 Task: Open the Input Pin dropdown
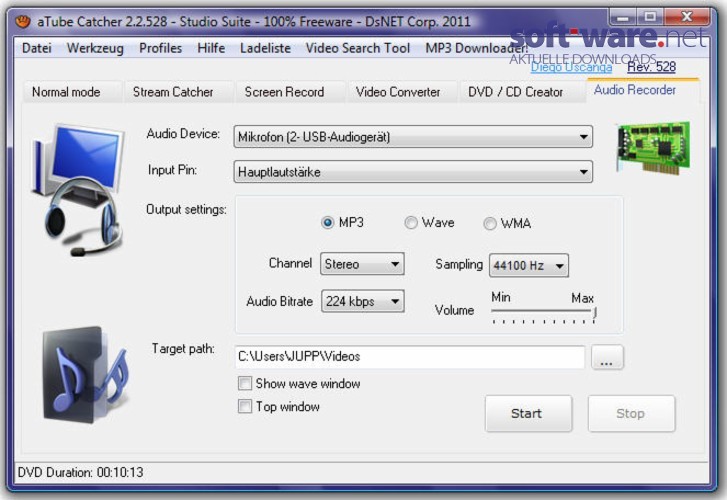point(413,172)
